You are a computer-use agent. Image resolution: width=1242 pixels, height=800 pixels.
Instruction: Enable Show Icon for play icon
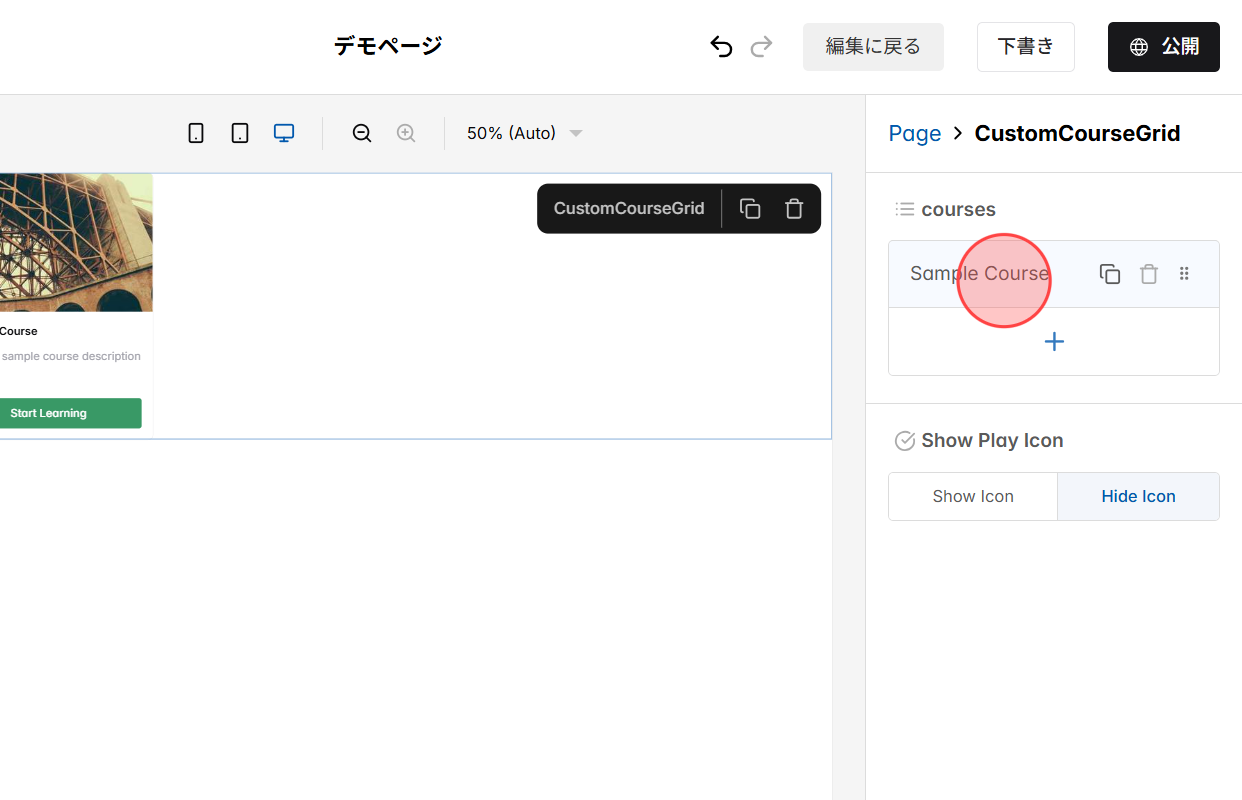tap(972, 496)
